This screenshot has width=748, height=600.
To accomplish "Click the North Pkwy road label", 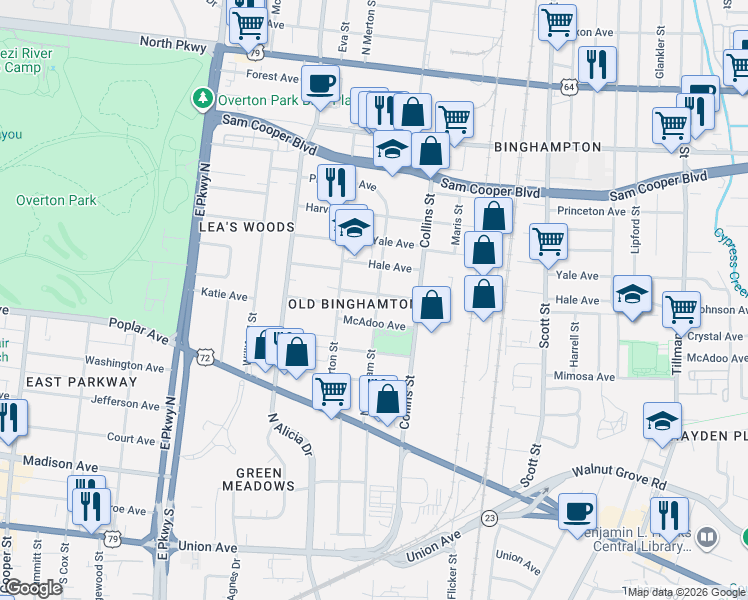I will [173, 44].
